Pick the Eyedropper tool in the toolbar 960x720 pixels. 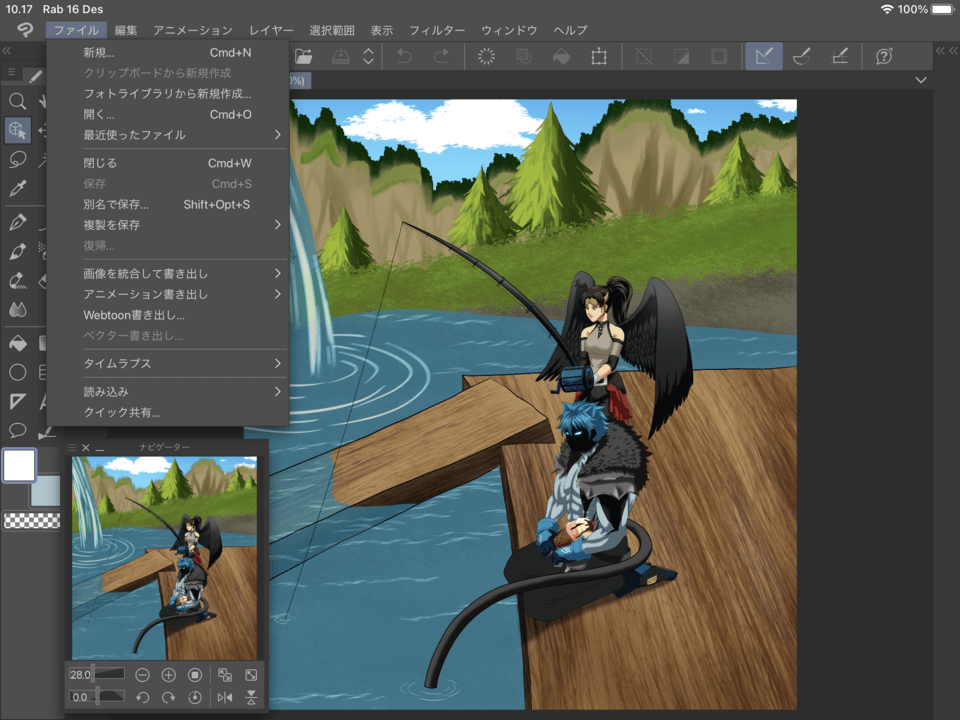tap(17, 188)
